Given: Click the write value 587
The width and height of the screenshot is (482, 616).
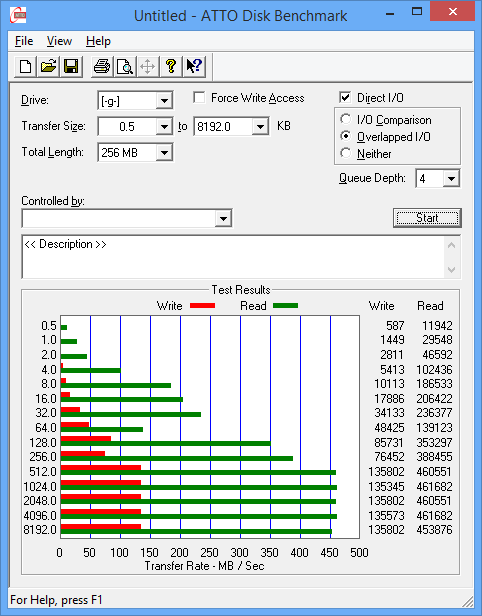Looking at the screenshot, I should (395, 326).
